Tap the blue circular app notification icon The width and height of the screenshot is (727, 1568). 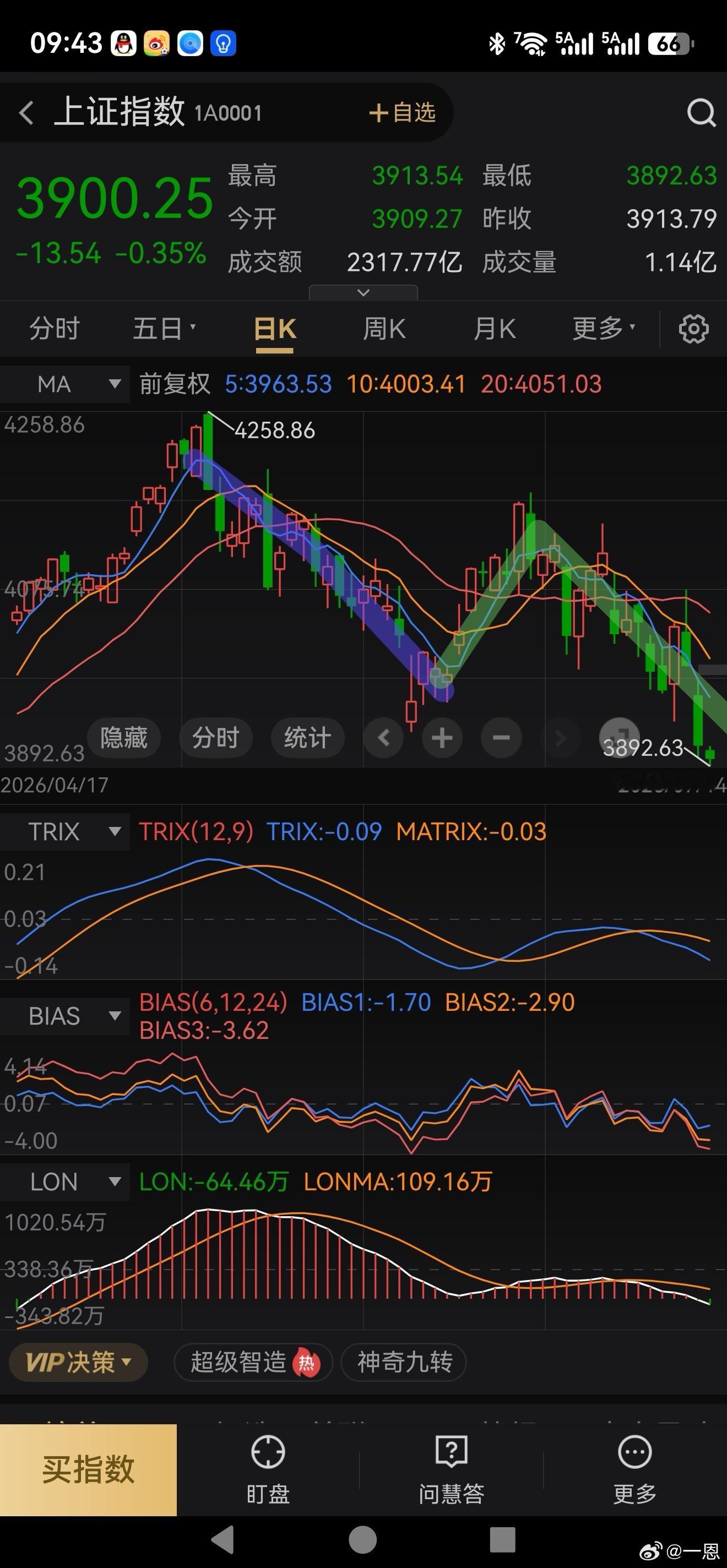(x=190, y=44)
